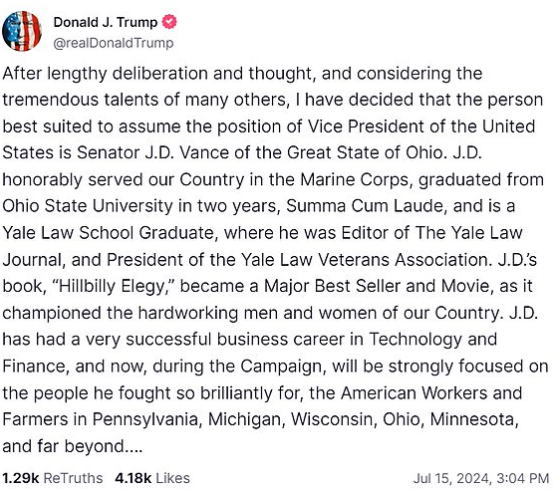Image resolution: width=555 pixels, height=493 pixels.
Task: Visit the @realDonaldTrump handle link
Action: coord(113,43)
